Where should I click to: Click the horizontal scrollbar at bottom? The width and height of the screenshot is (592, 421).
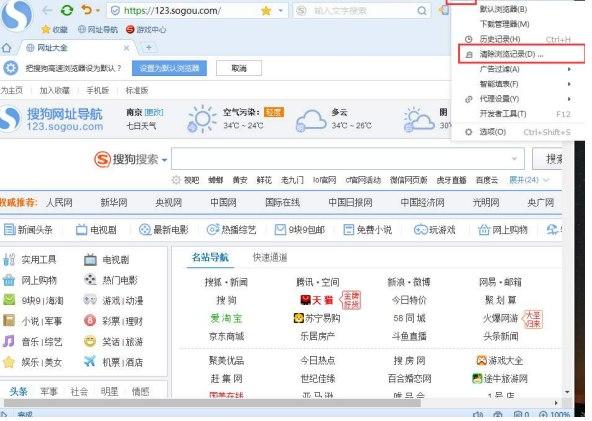tap(212, 403)
